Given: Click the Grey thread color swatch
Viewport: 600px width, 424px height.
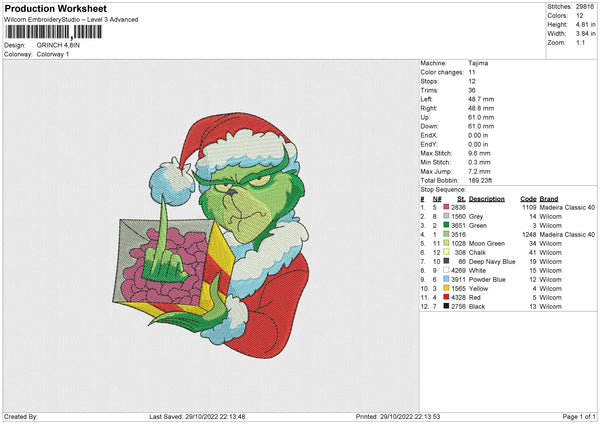Looking at the screenshot, I should coord(446,216).
